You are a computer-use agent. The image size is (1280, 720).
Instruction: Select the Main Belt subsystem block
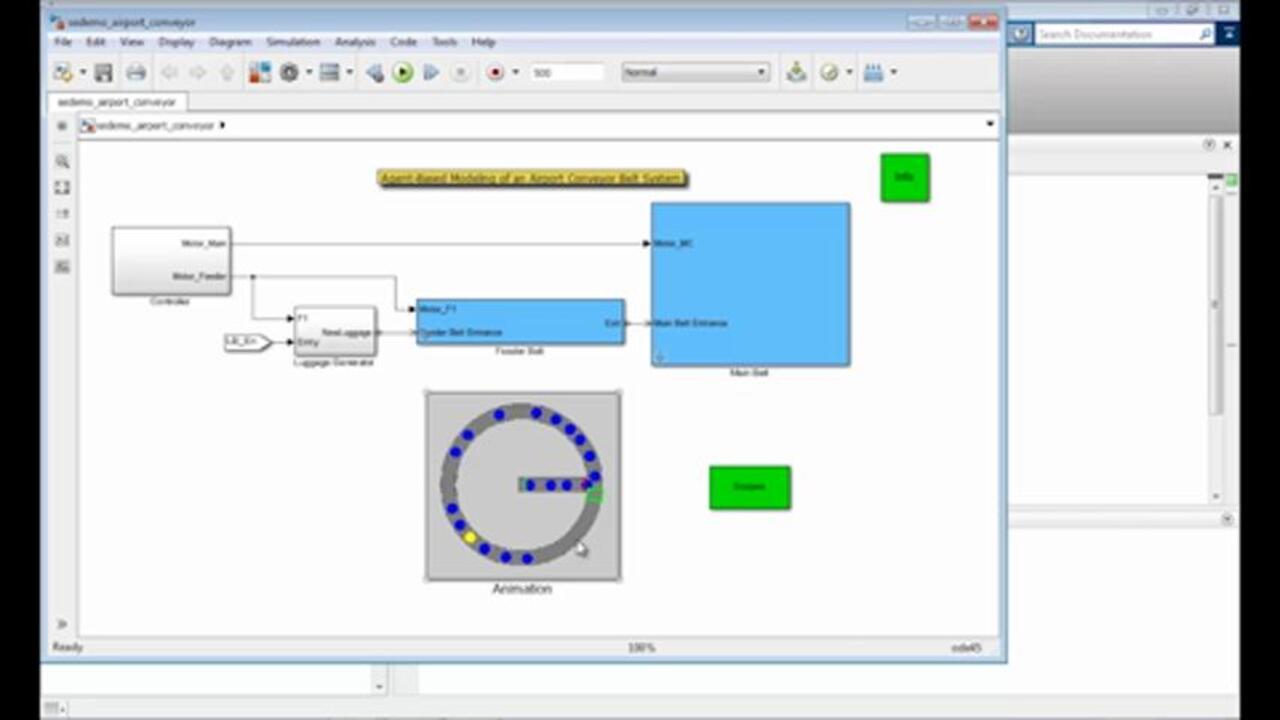click(750, 285)
